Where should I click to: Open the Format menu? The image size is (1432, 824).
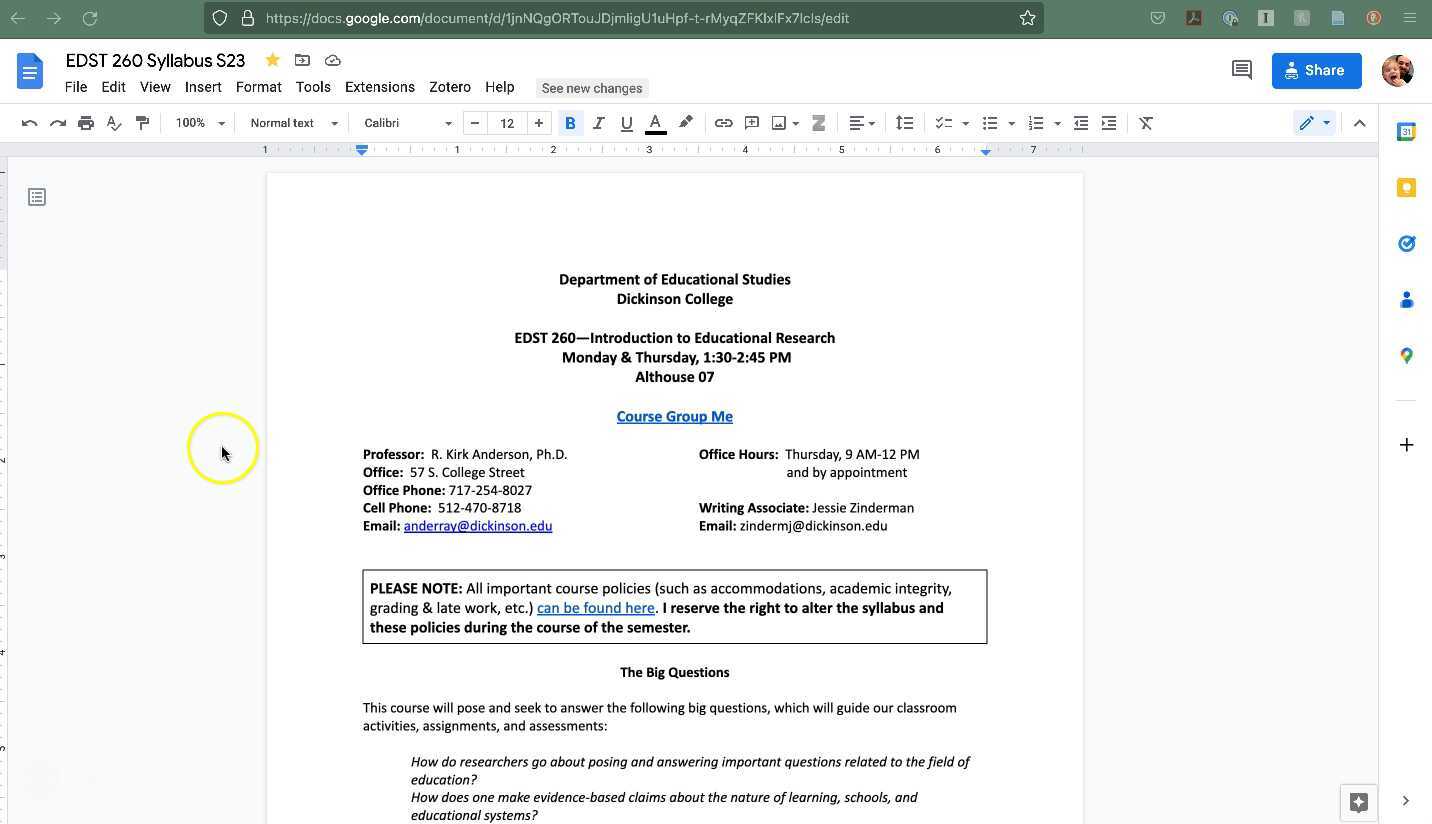pos(258,87)
